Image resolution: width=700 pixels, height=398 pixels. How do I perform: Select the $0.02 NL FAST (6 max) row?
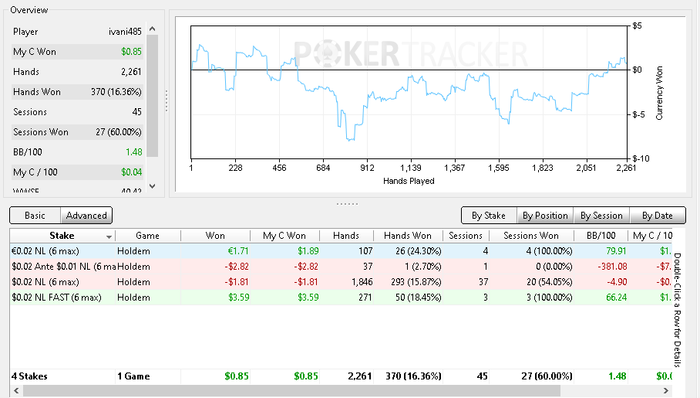tap(341, 298)
